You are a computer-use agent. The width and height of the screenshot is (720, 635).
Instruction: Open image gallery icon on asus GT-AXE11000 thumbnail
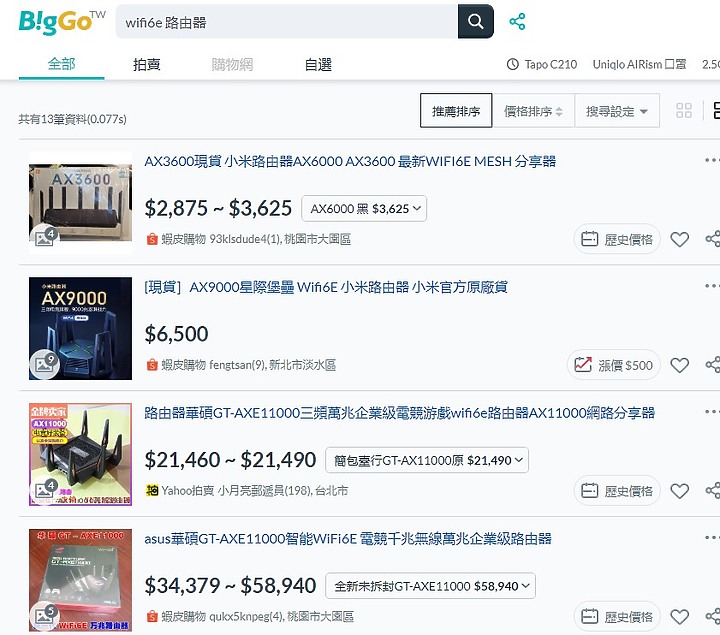45,615
